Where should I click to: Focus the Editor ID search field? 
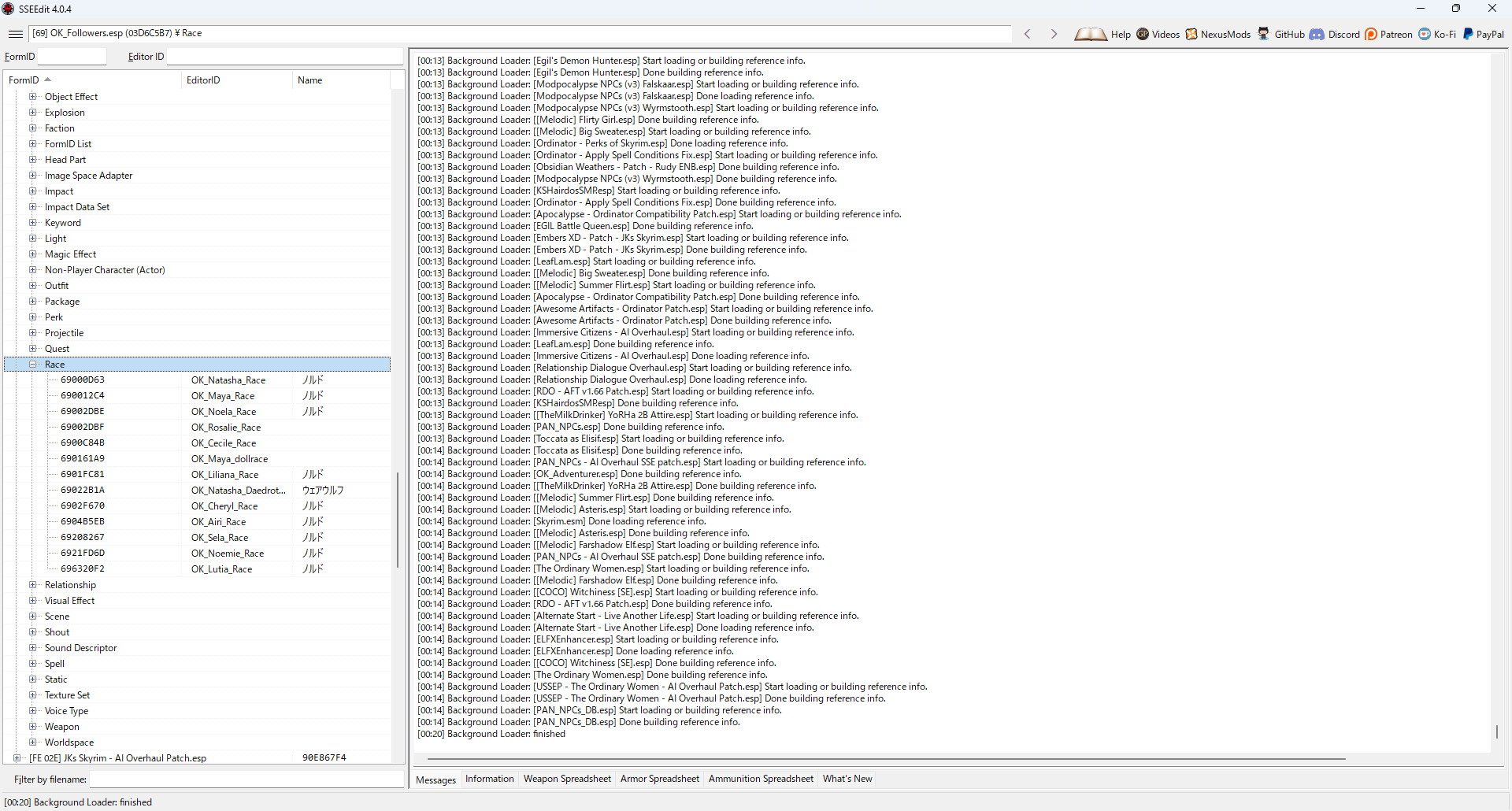point(285,57)
